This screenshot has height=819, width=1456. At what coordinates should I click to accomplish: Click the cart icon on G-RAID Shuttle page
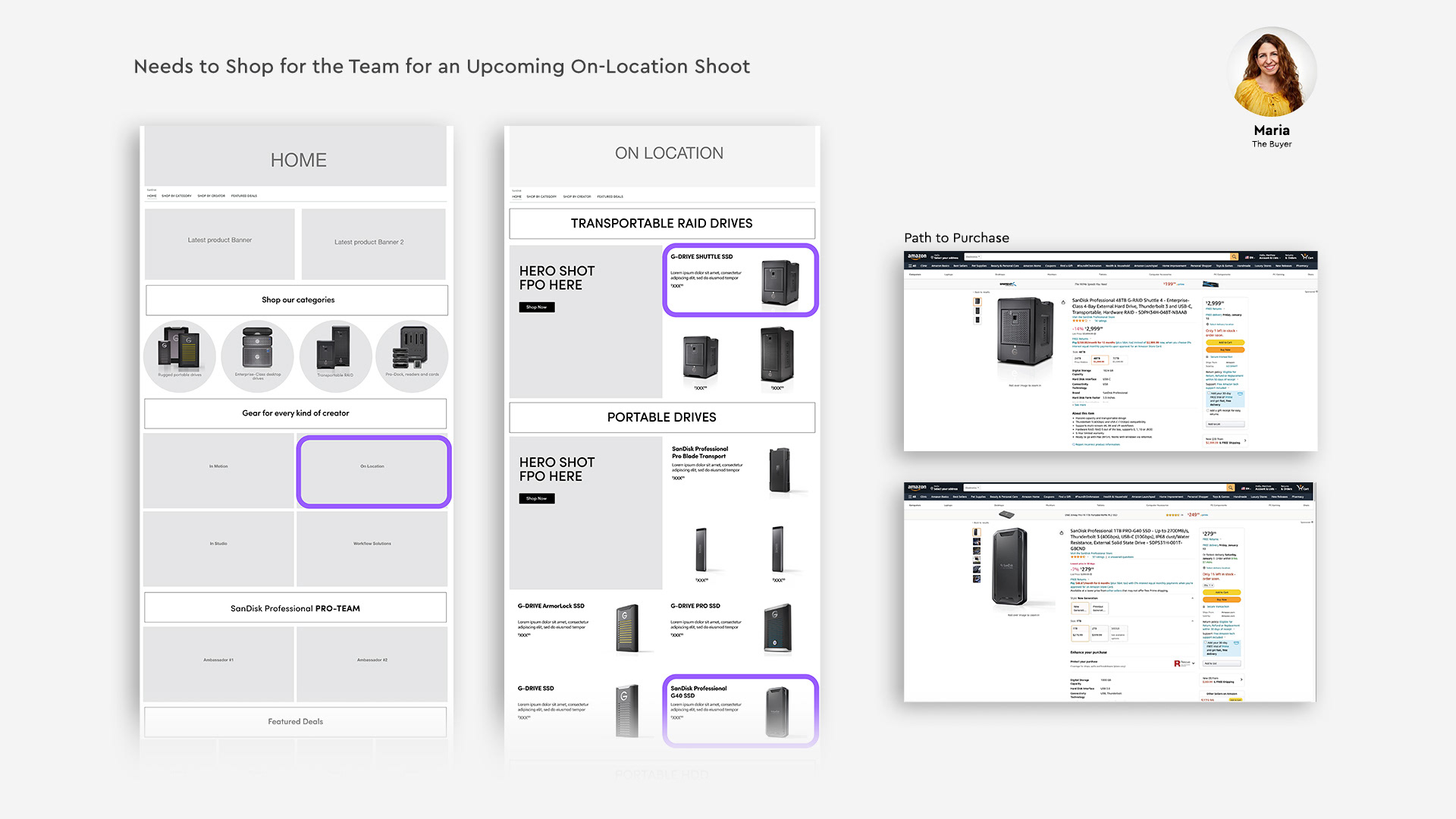point(1307,257)
